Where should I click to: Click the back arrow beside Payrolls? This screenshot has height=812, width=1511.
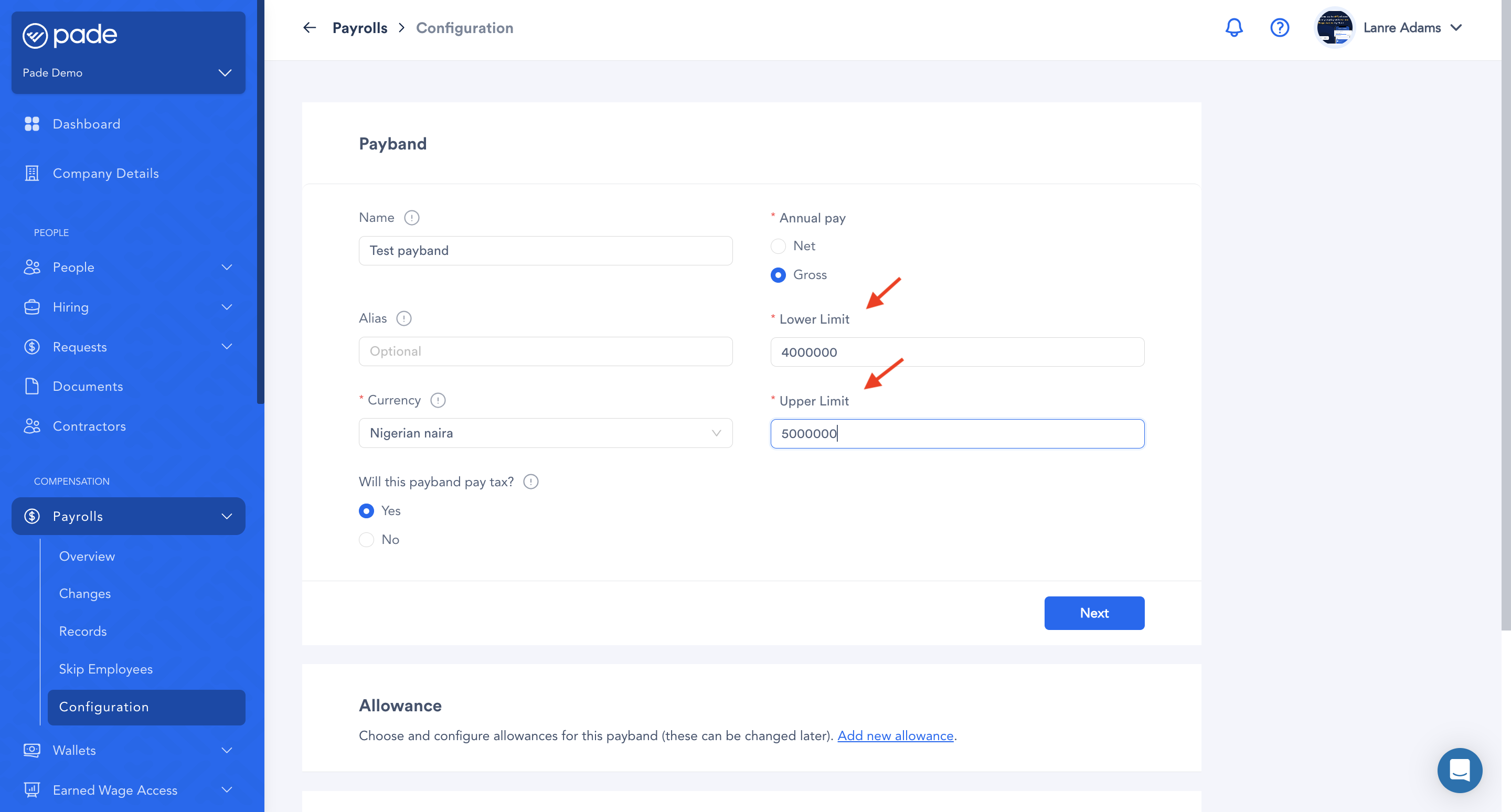click(309, 28)
